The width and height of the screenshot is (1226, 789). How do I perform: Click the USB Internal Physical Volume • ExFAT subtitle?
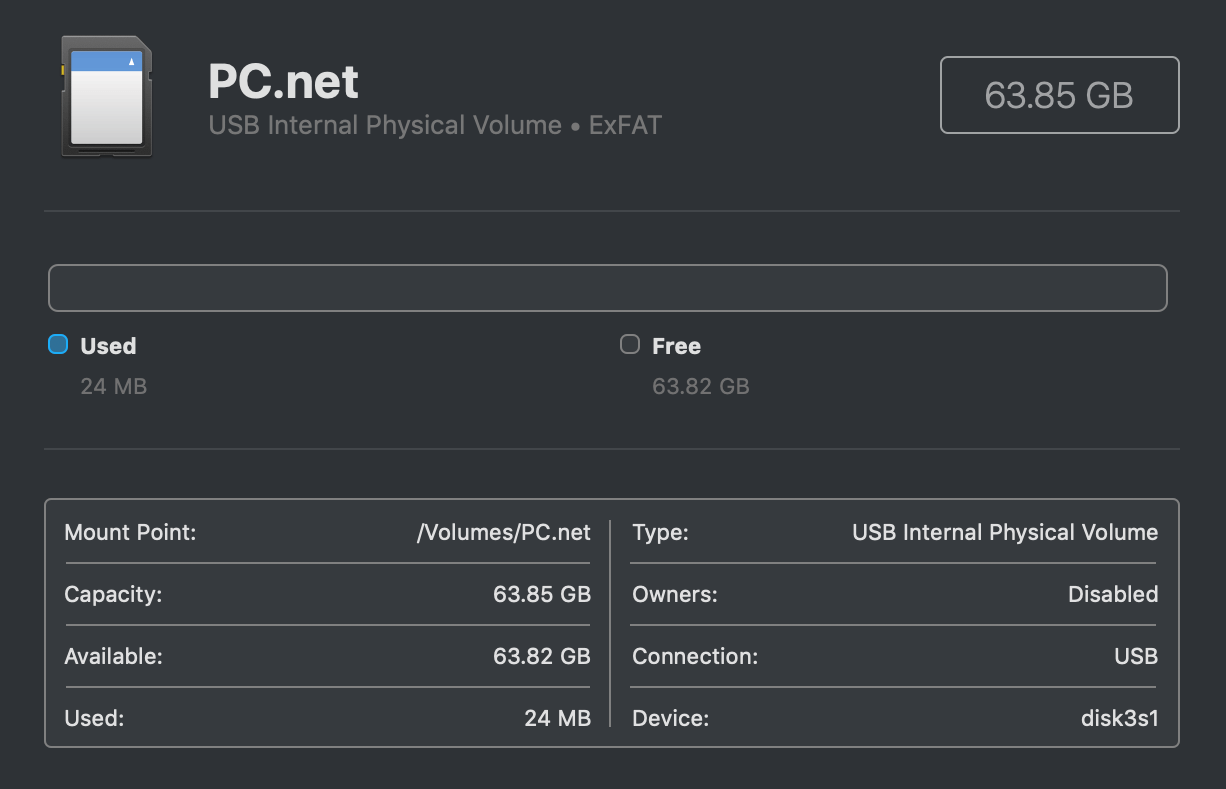435,125
